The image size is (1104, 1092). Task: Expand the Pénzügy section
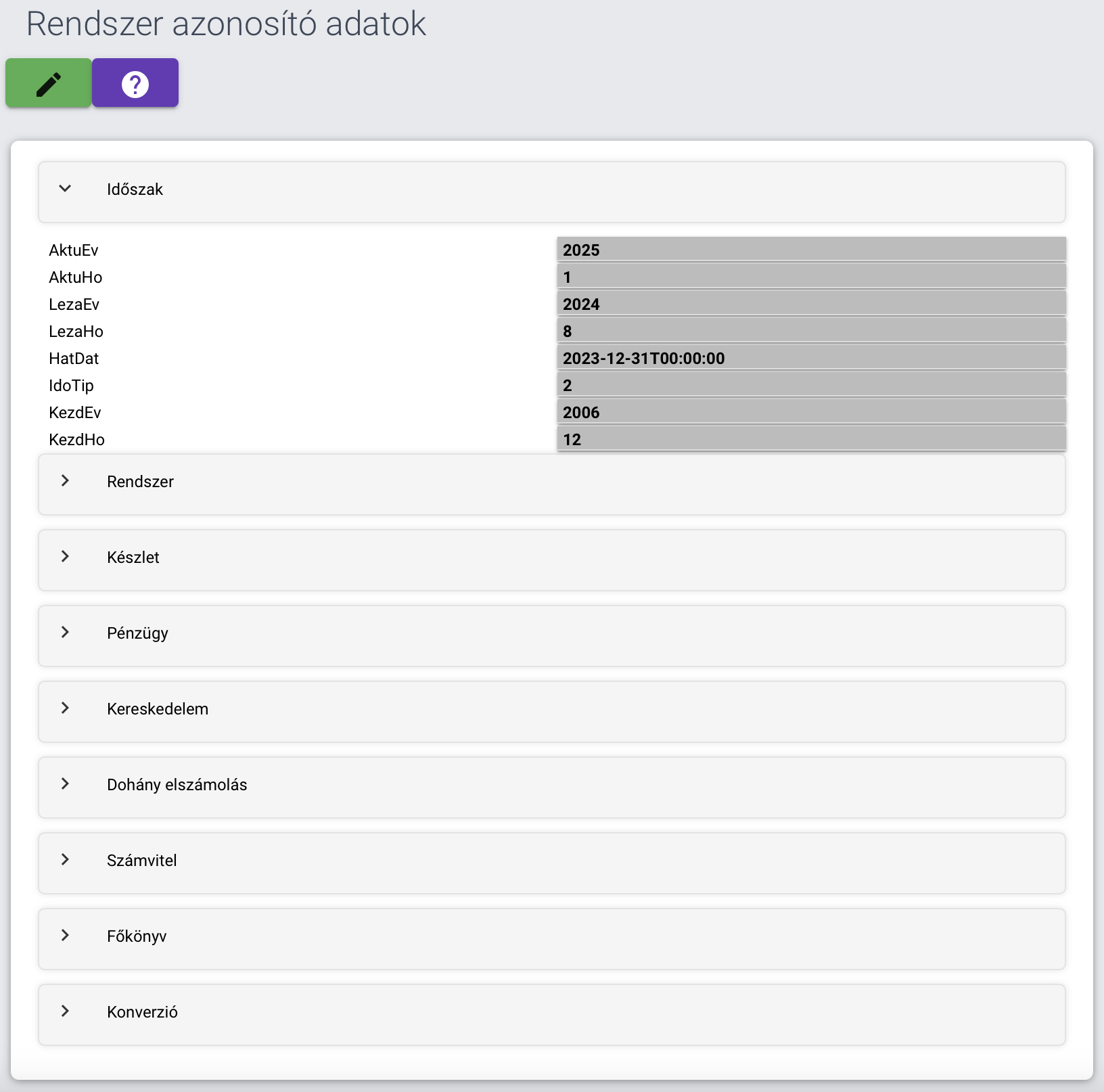(551, 635)
